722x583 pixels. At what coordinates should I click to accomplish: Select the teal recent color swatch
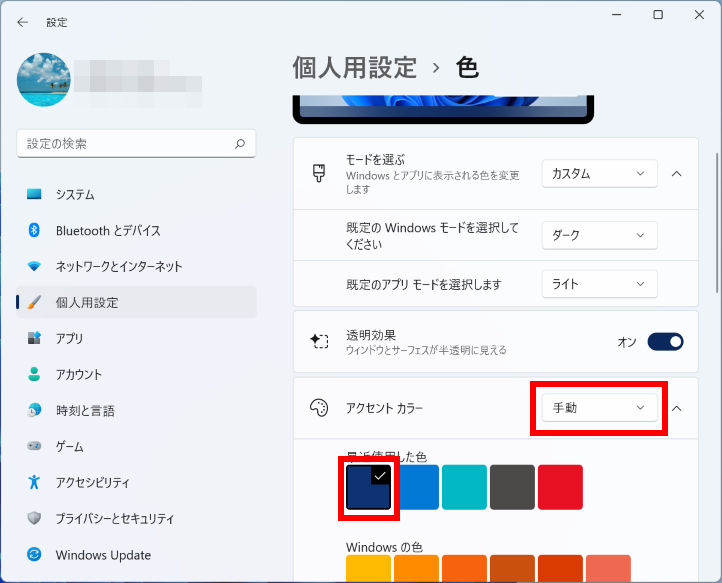[x=464, y=487]
